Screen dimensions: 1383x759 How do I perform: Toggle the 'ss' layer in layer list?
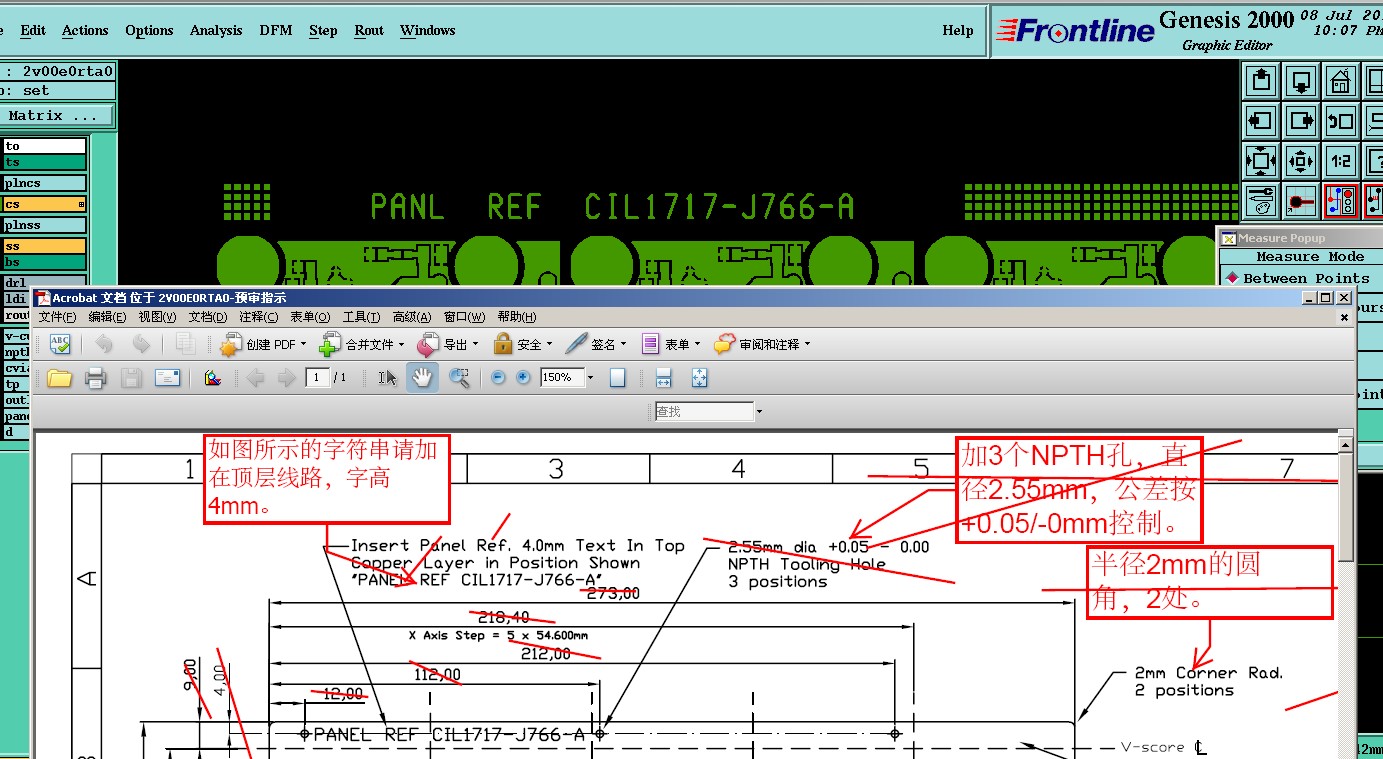tap(44, 246)
